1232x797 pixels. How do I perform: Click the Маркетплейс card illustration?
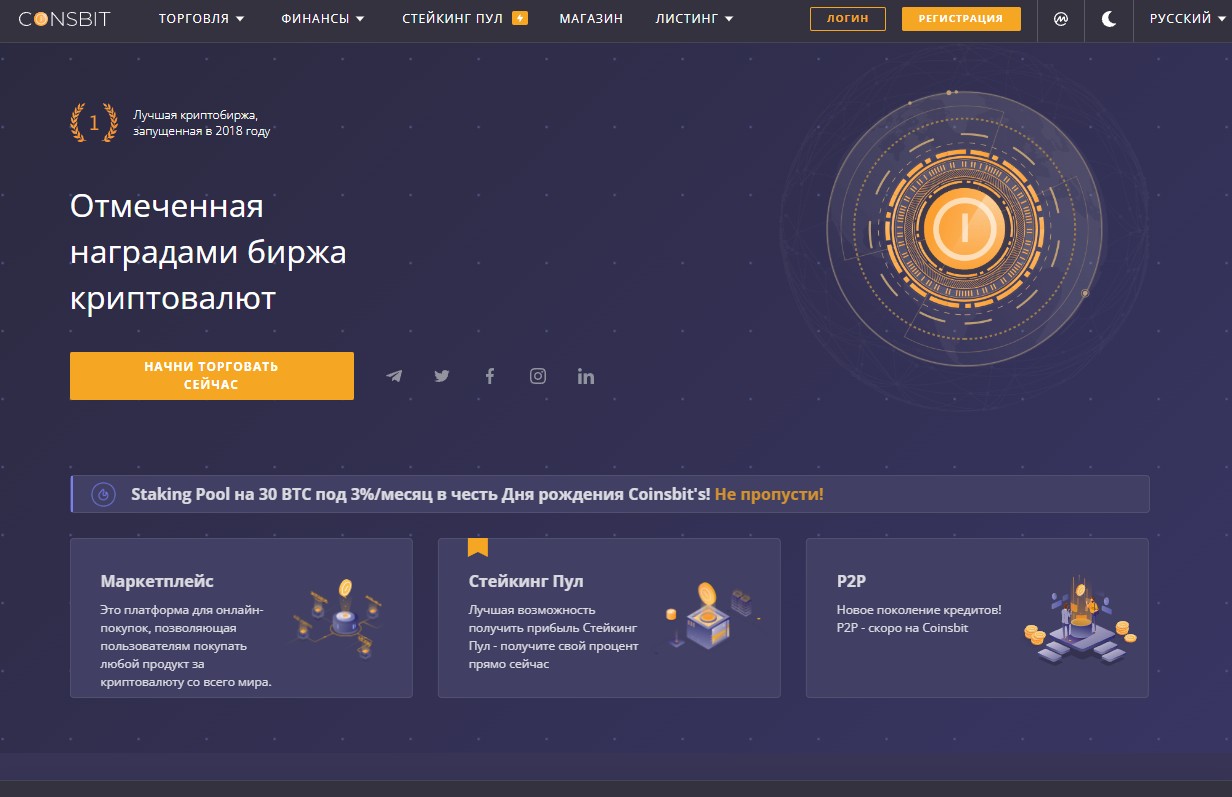click(x=338, y=618)
